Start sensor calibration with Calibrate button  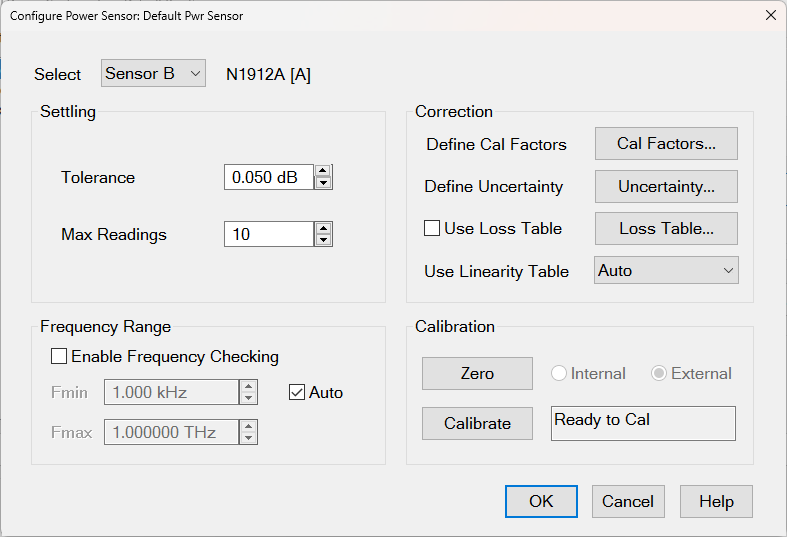477,423
